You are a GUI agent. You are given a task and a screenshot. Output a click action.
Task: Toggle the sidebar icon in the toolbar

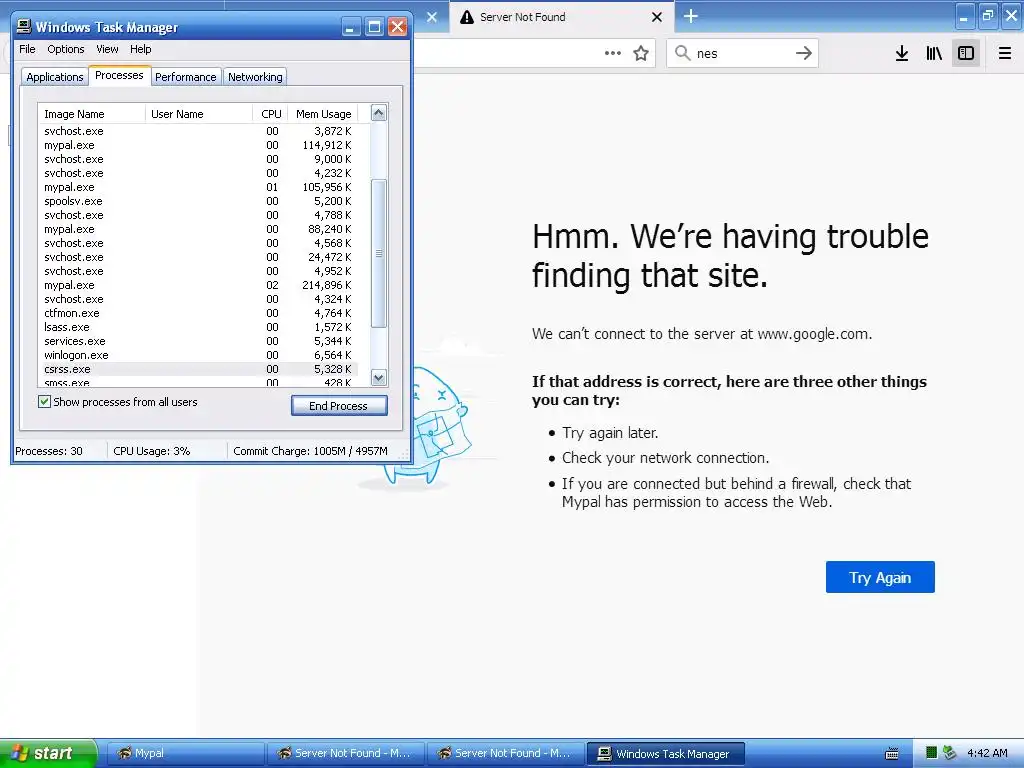966,53
